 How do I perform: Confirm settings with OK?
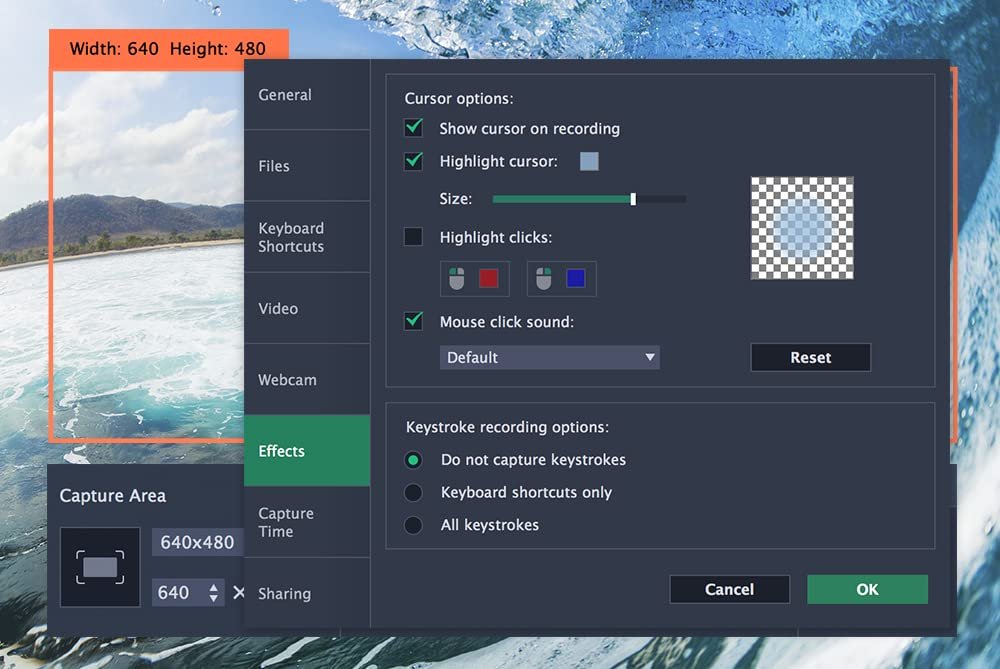pyautogui.click(x=866, y=589)
